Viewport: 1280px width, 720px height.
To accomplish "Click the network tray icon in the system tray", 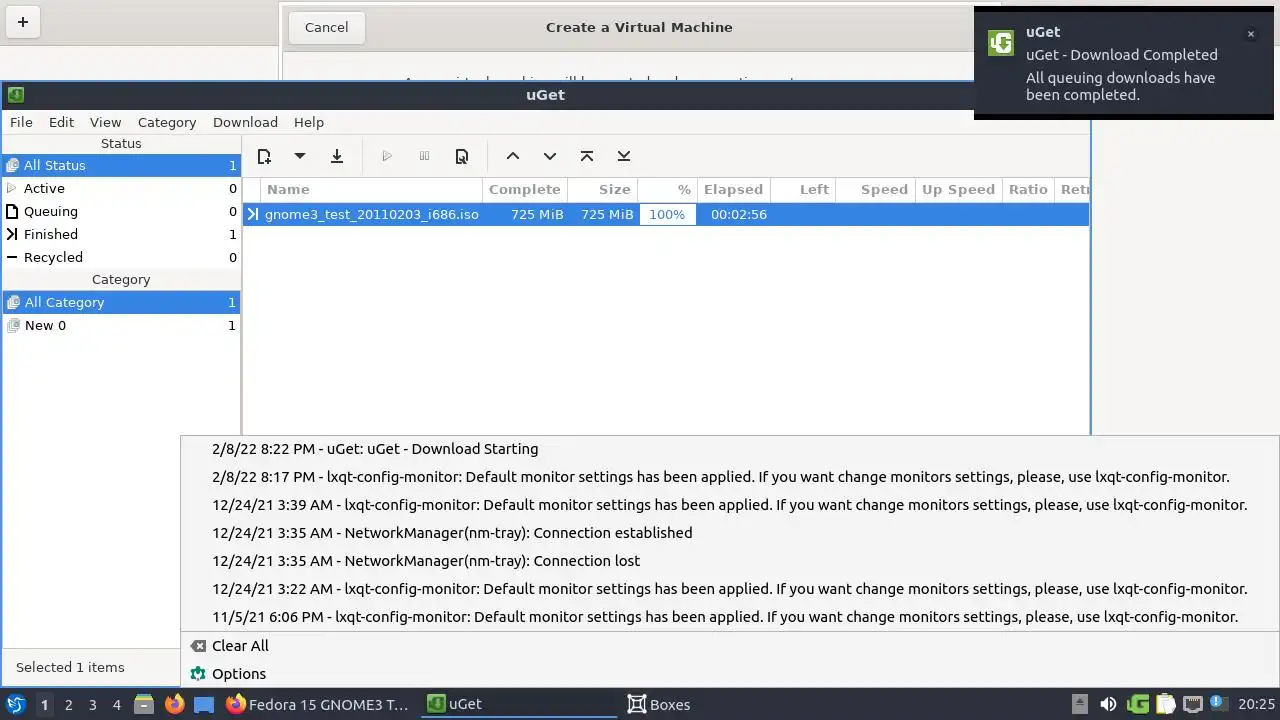I will (x=1192, y=704).
